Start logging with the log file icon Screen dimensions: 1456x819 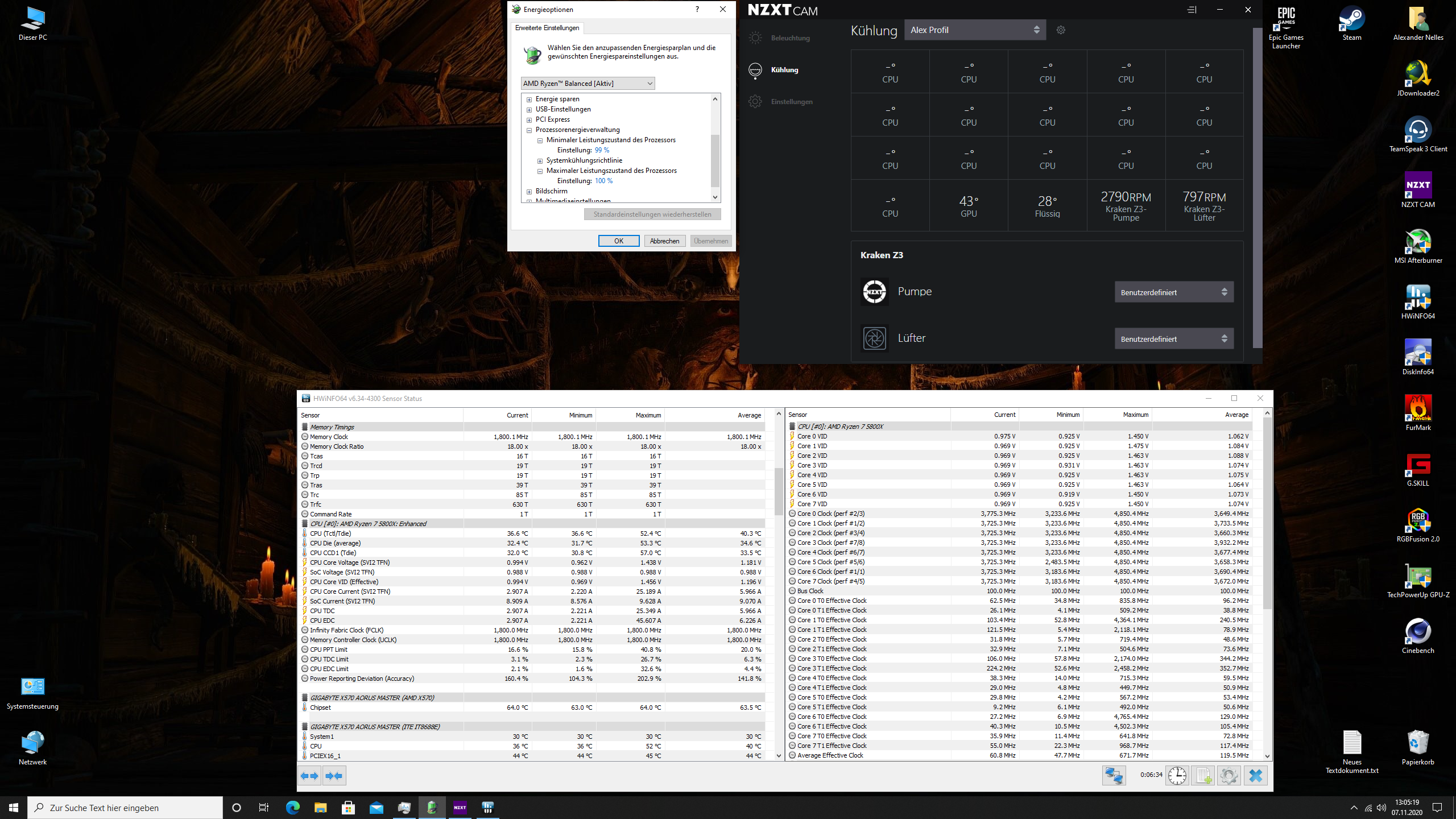click(1203, 775)
